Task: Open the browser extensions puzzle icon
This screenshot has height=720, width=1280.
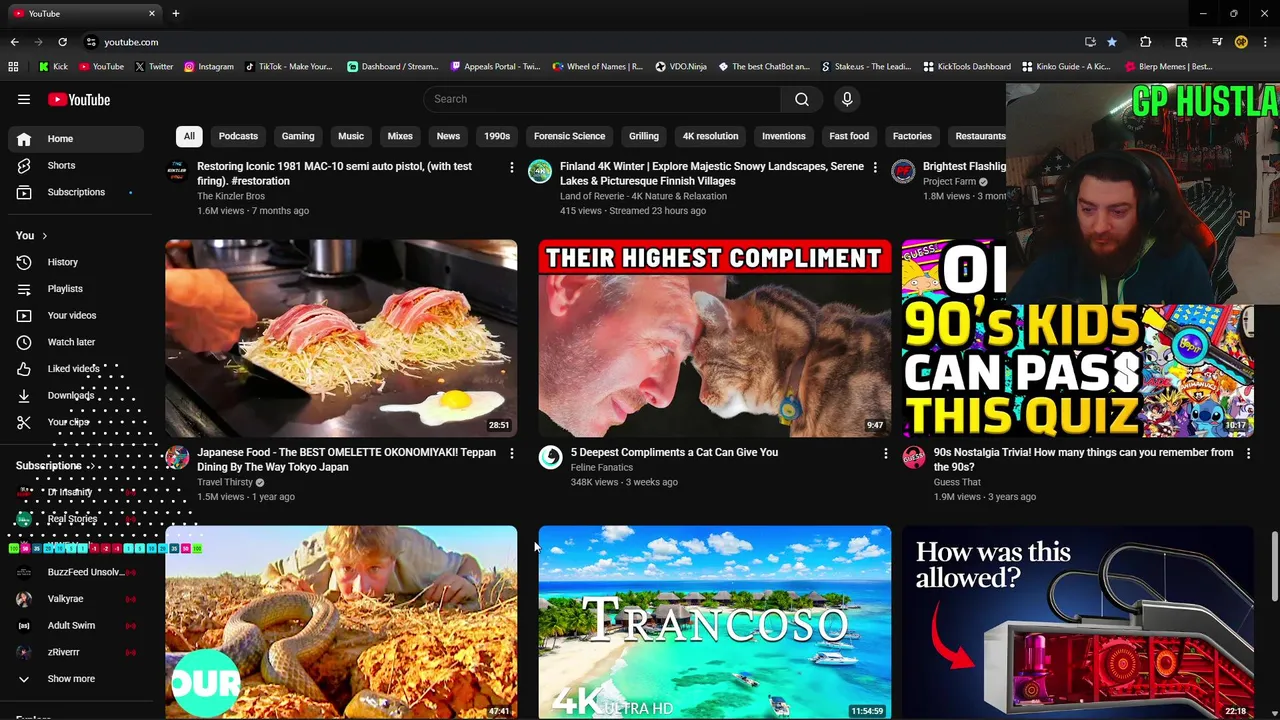Action: click(x=1146, y=42)
